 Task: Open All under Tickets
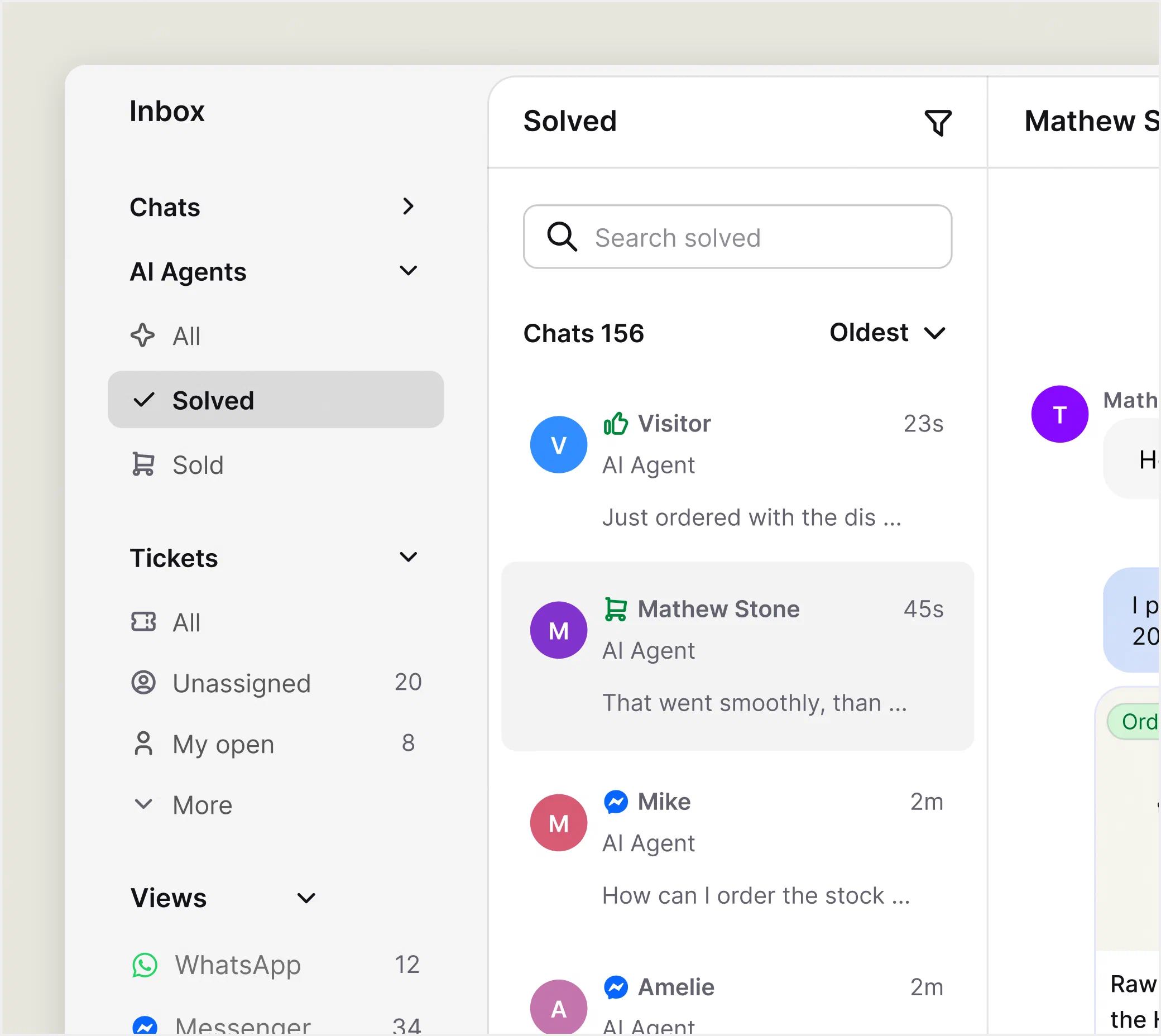coord(275,622)
